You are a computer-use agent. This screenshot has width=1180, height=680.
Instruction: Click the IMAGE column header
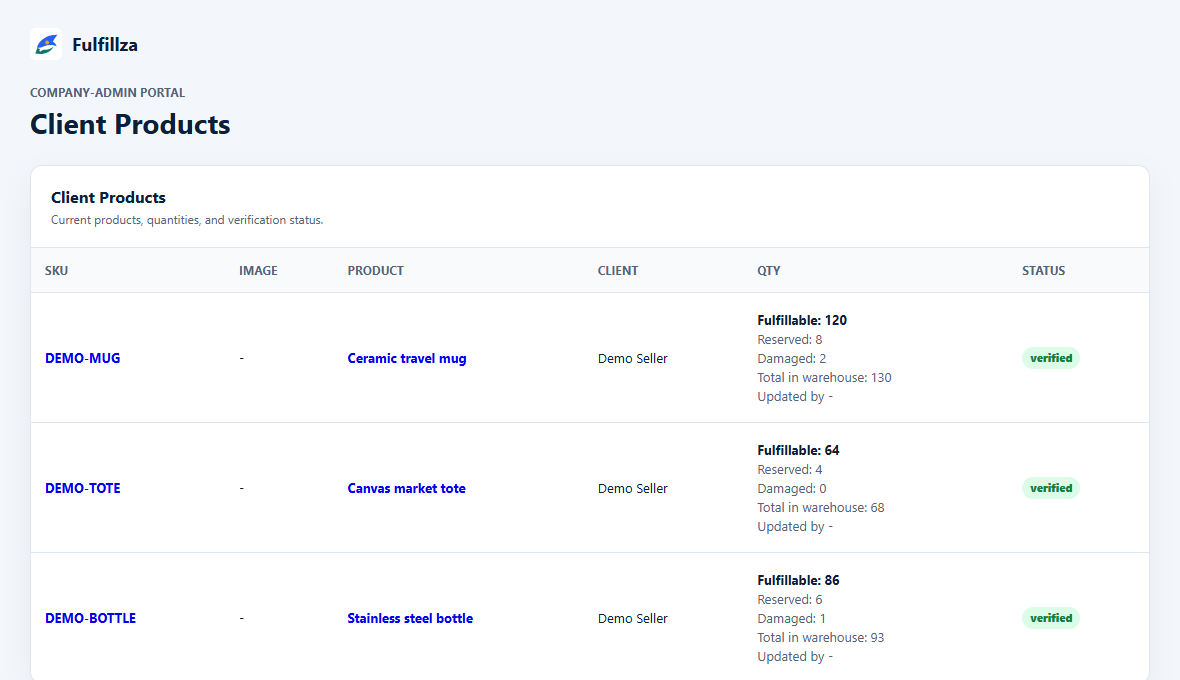pos(258,271)
